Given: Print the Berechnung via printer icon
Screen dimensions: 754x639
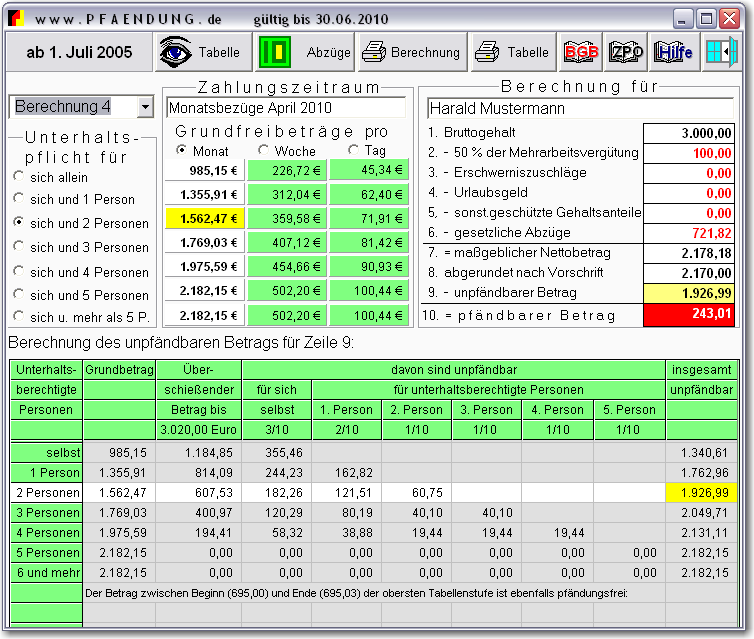Looking at the screenshot, I should [412, 52].
